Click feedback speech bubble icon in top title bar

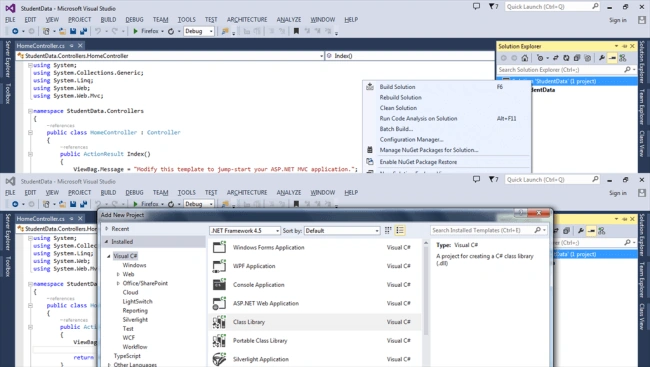click(x=476, y=6)
